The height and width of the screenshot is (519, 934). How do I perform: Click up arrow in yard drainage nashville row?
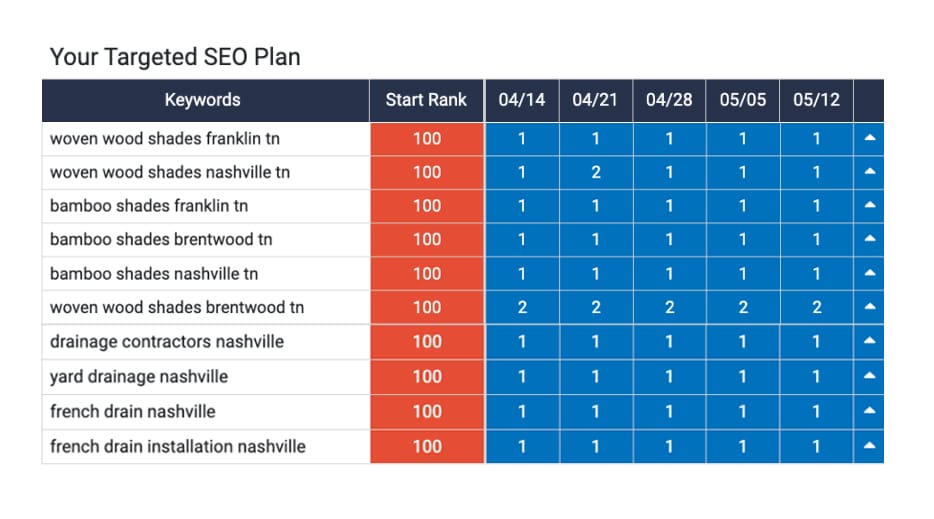(869, 376)
